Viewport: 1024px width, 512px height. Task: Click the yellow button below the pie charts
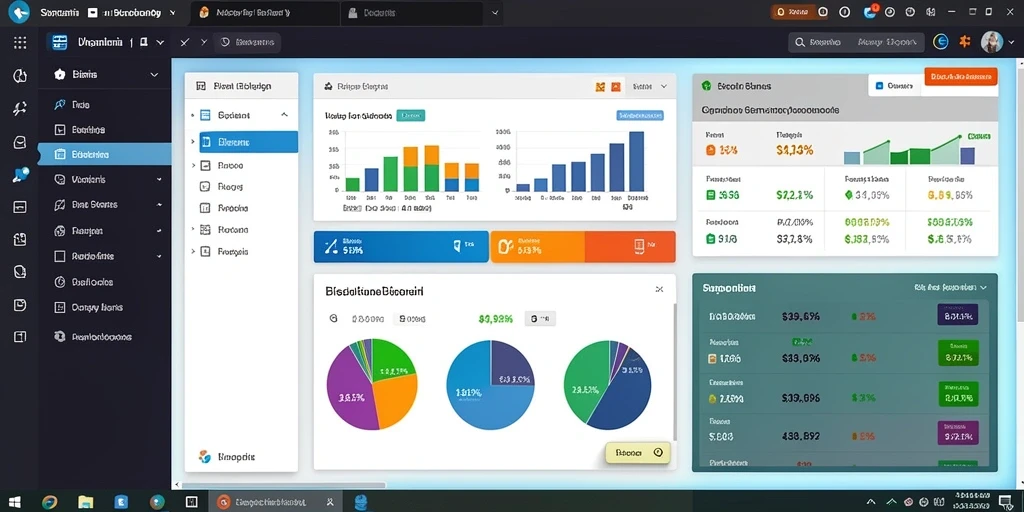[637, 453]
